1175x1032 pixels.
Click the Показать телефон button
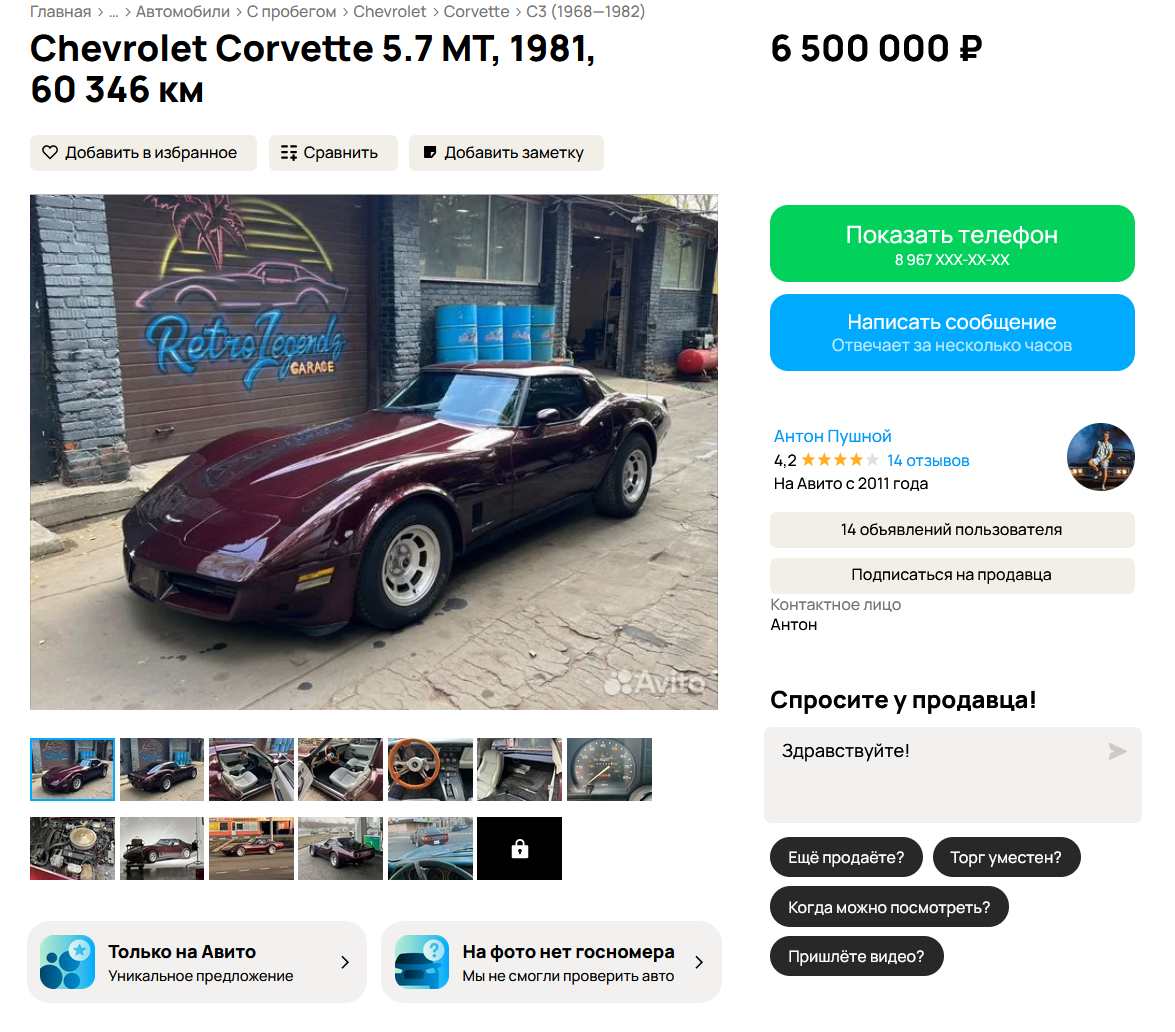[x=952, y=244]
